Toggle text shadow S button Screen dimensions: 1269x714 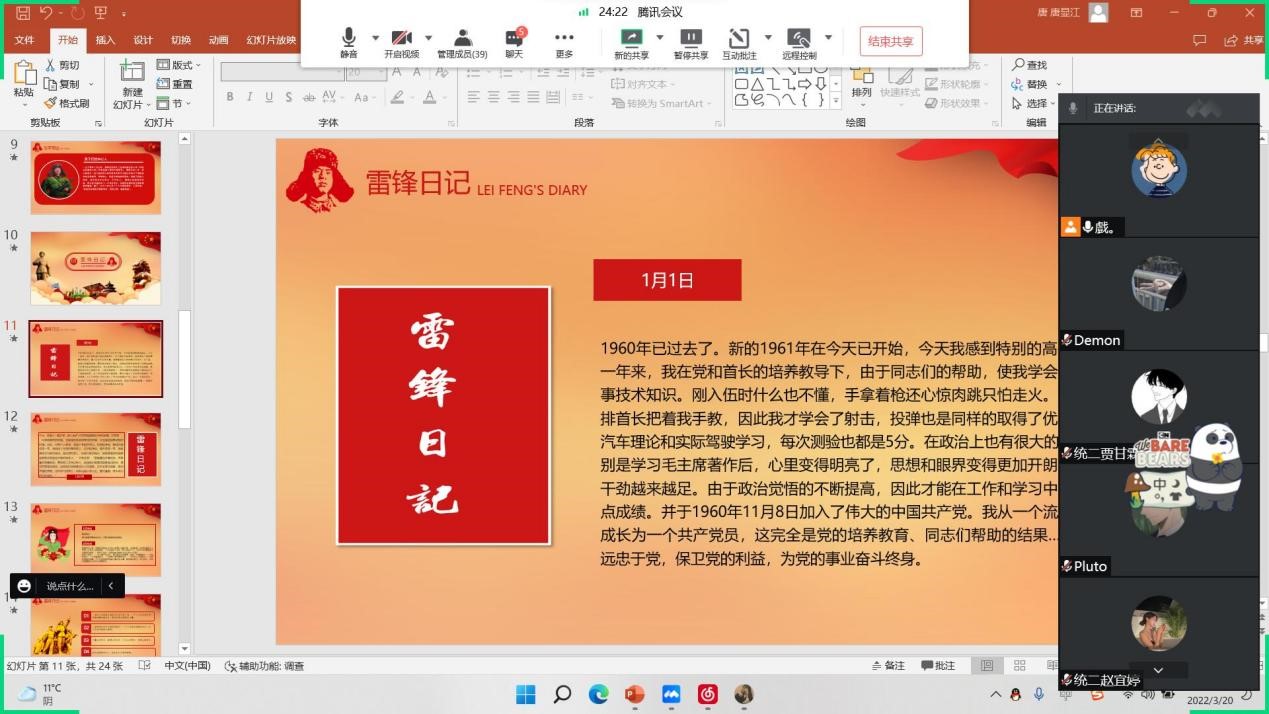click(289, 97)
